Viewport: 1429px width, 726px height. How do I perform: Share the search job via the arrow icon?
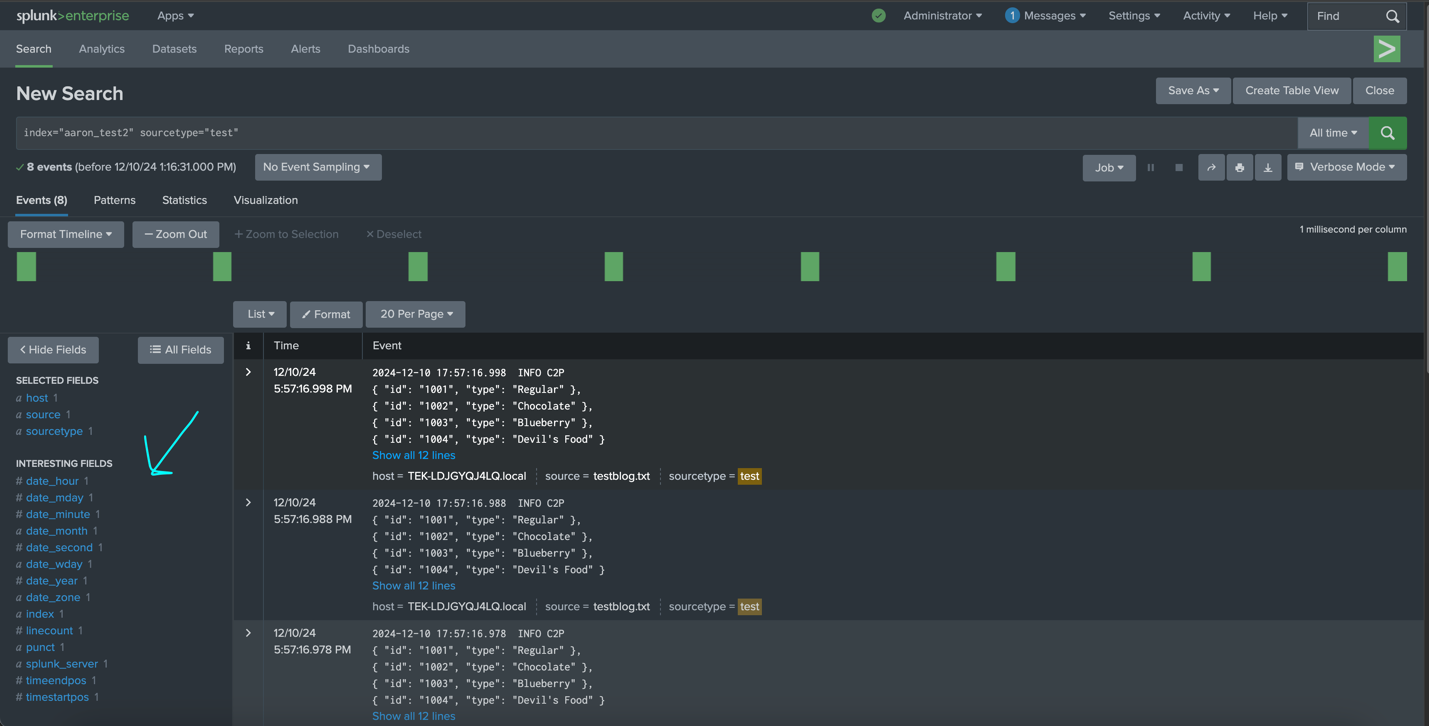pos(1211,167)
